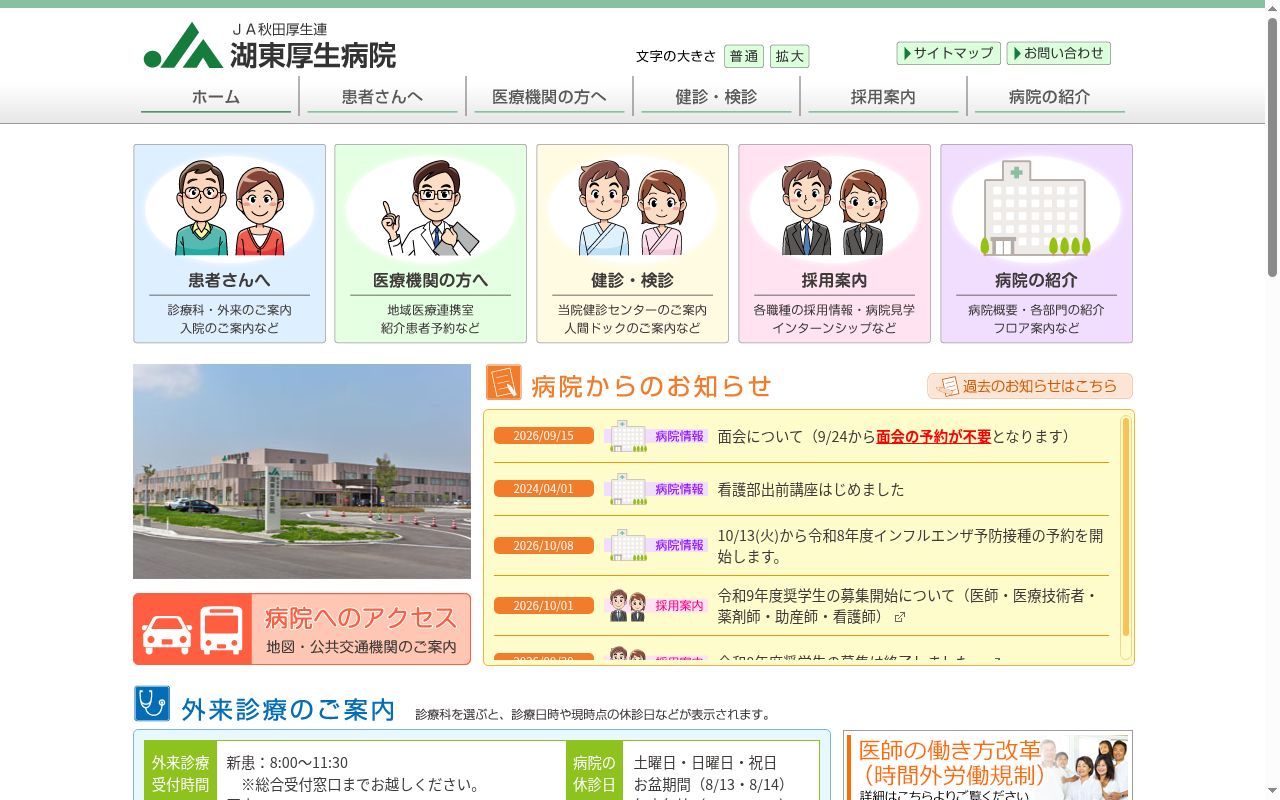Click the bus icon in the access banner
The height and width of the screenshot is (800, 1280).
[221, 631]
